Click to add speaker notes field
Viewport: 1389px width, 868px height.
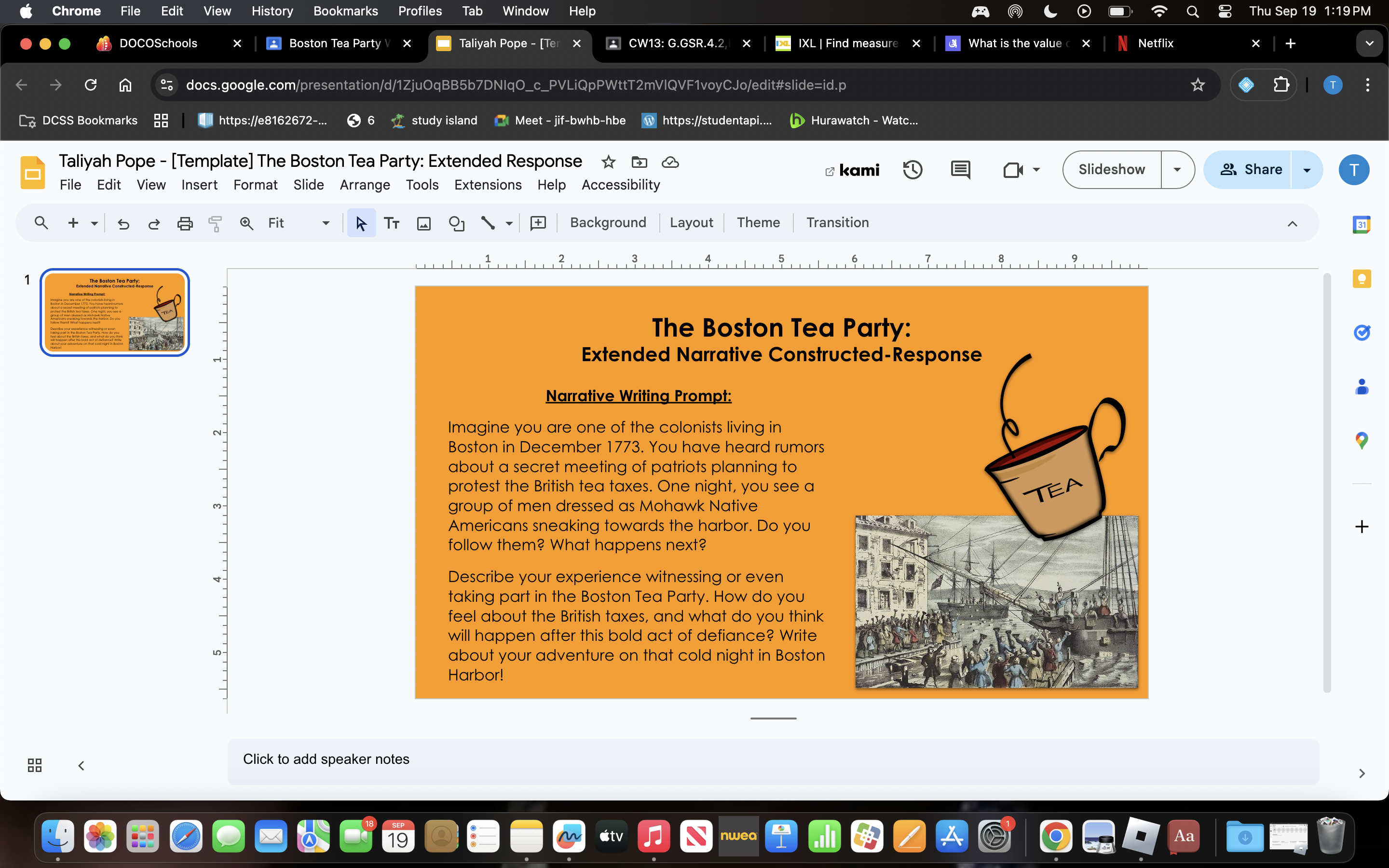(773, 761)
